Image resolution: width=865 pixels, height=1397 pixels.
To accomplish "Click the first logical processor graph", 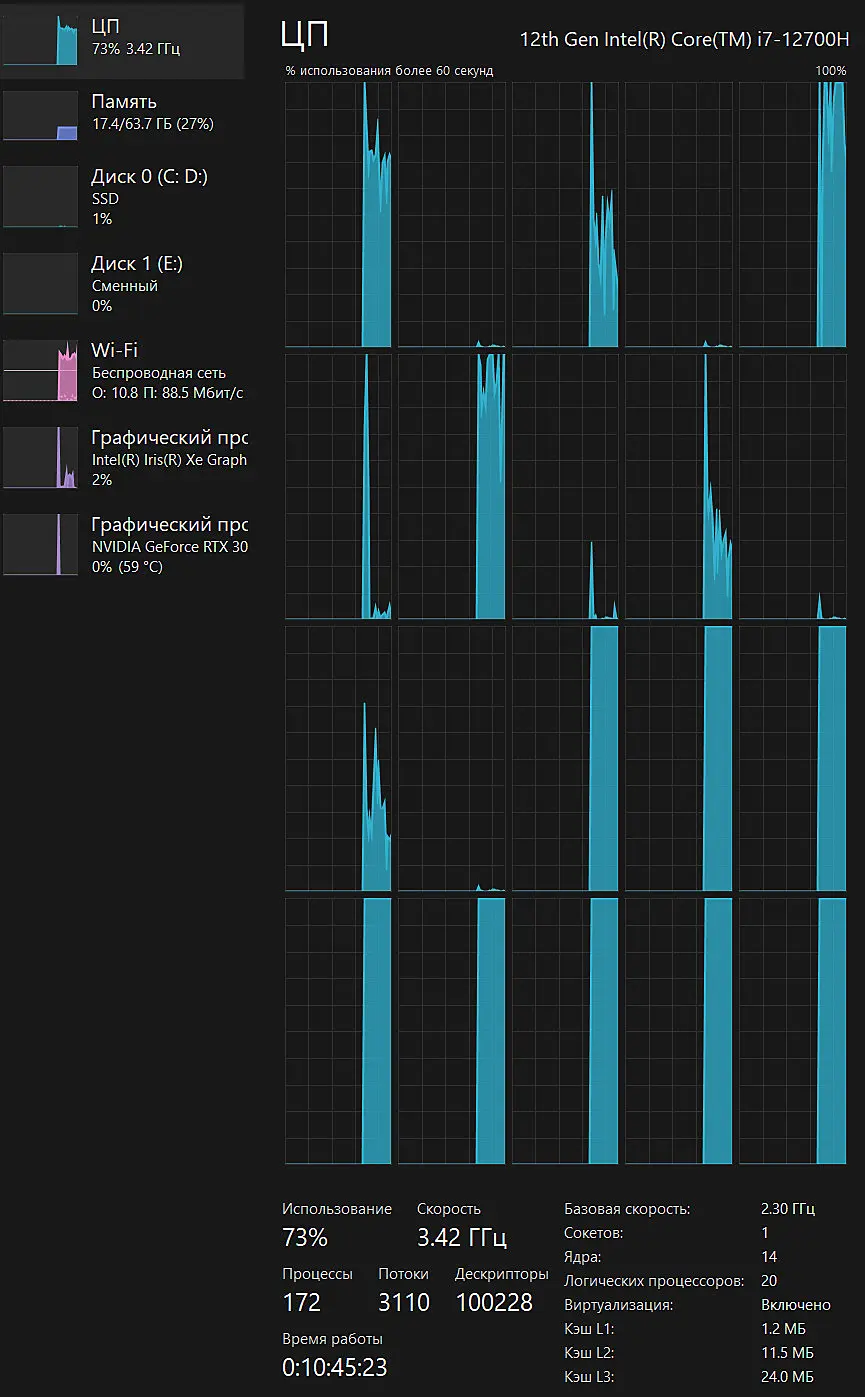I will pos(338,215).
